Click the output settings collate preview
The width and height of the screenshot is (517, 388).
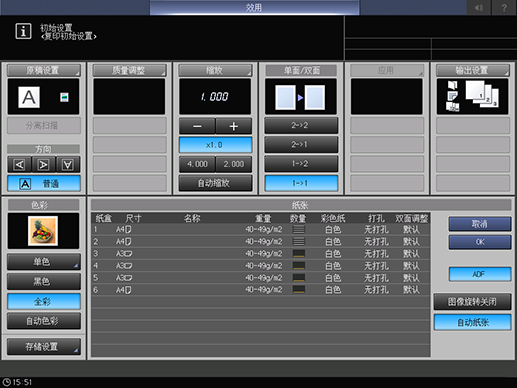(x=472, y=97)
